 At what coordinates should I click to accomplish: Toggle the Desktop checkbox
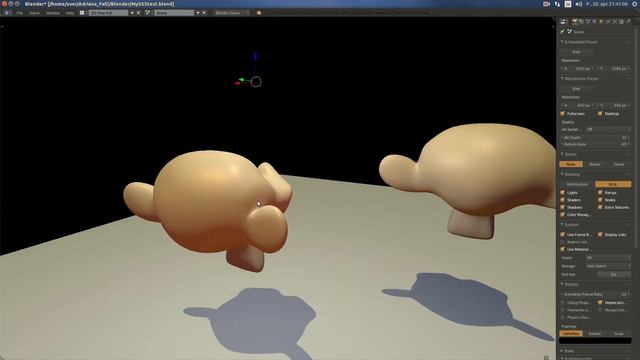pyautogui.click(x=600, y=113)
